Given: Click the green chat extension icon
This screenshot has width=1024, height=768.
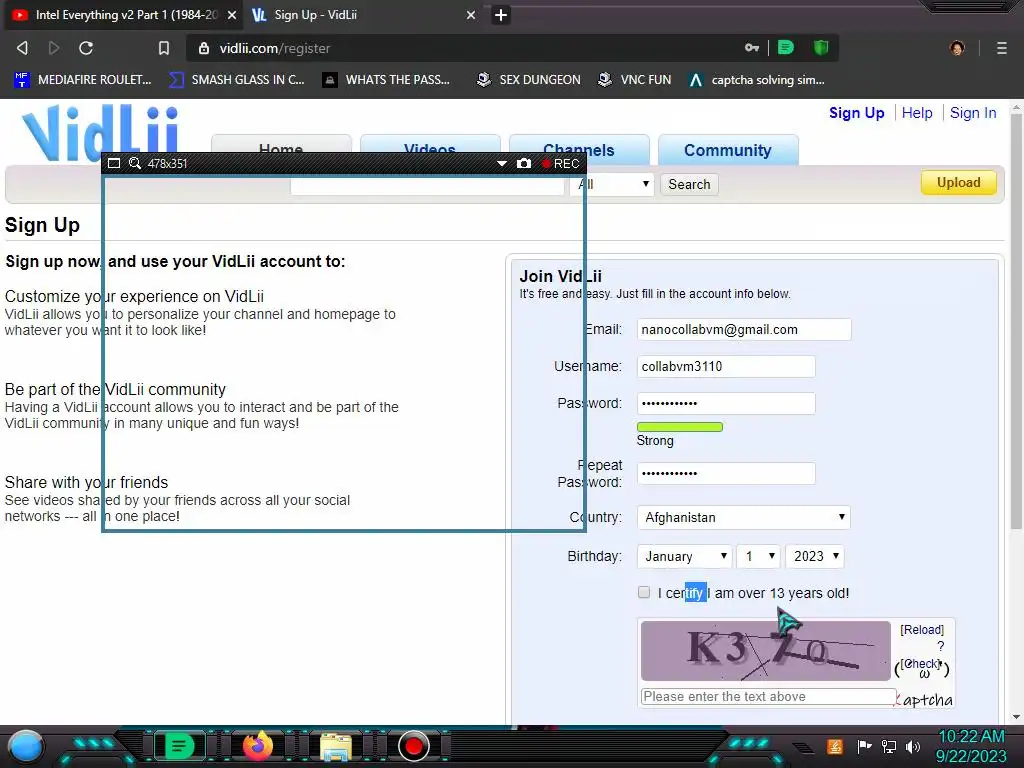Looking at the screenshot, I should click(786, 48).
